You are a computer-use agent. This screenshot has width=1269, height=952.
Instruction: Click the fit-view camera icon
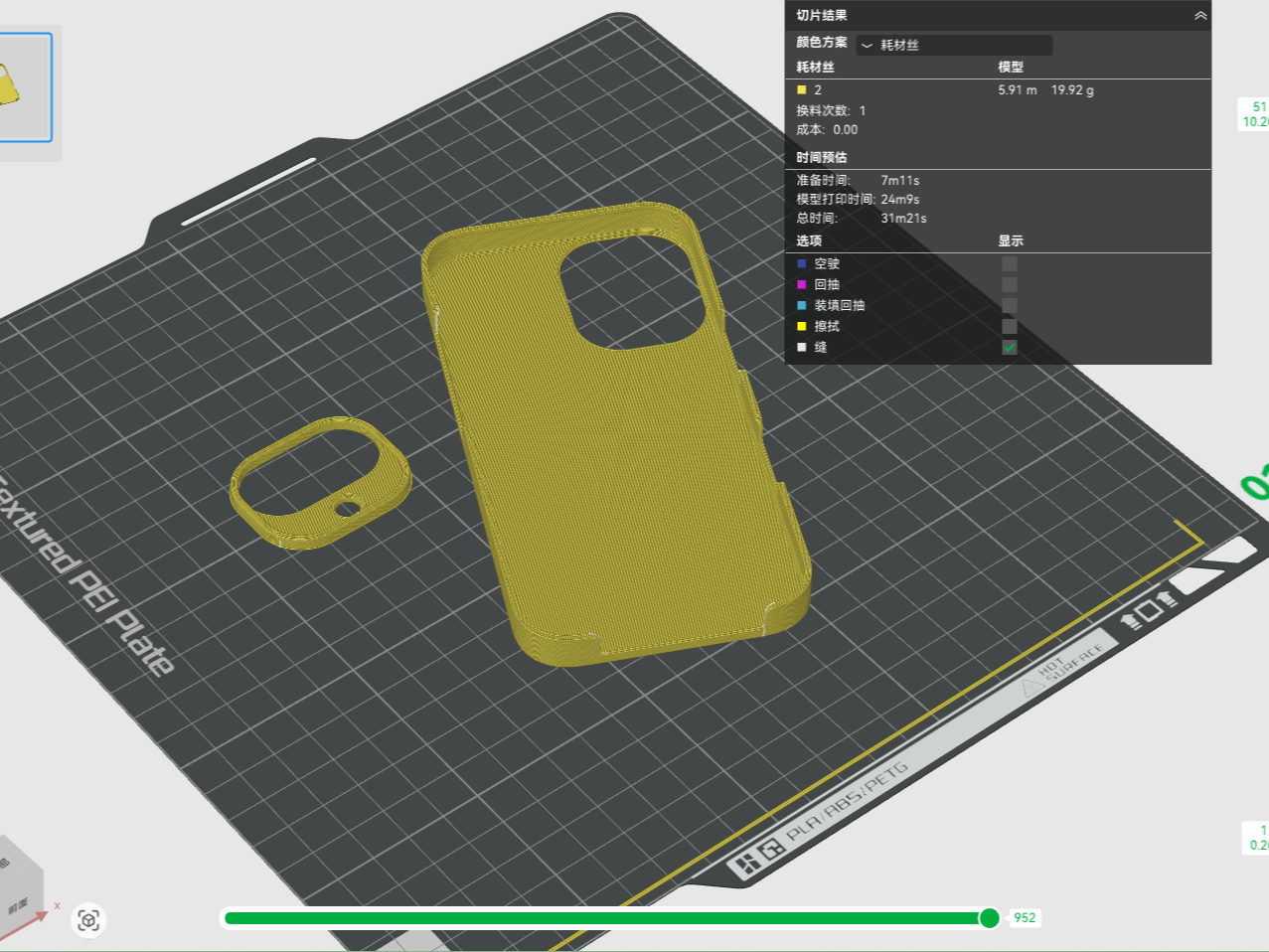(88, 920)
